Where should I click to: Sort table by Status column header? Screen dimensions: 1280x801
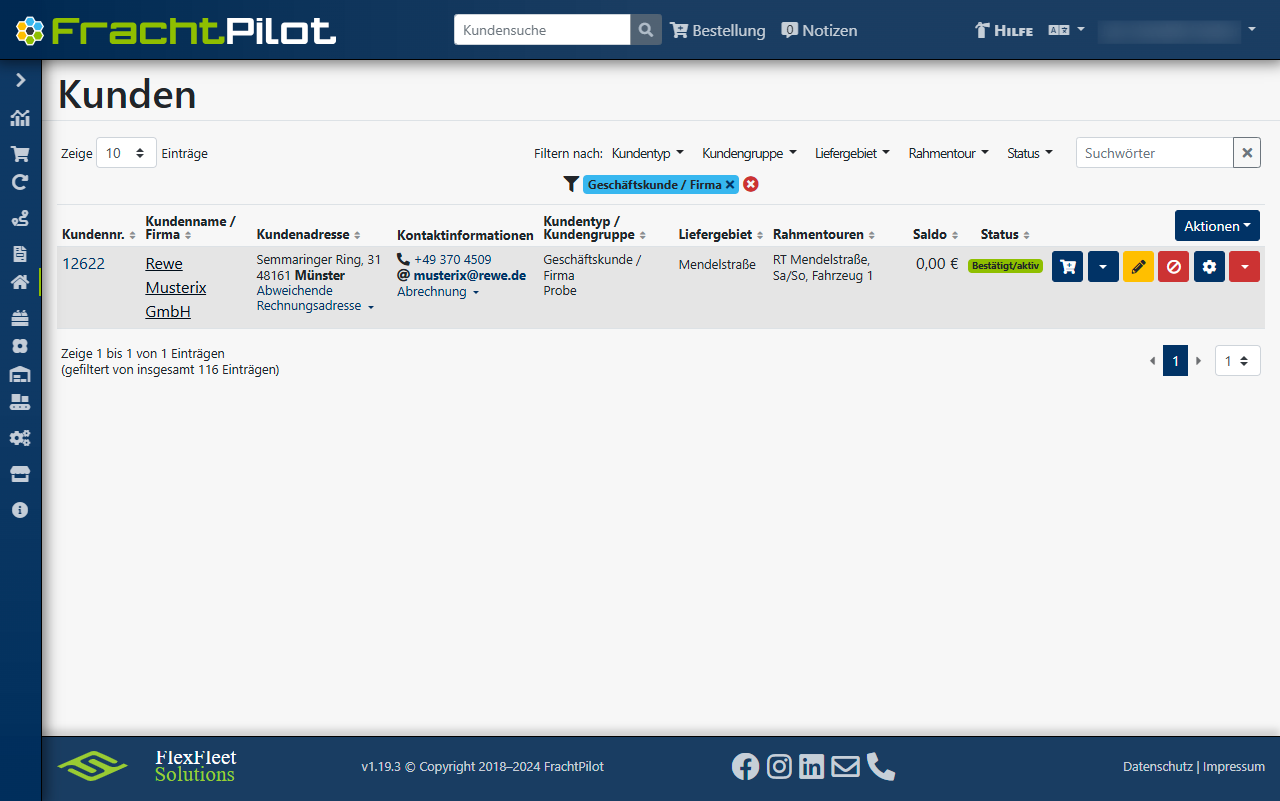(1005, 234)
